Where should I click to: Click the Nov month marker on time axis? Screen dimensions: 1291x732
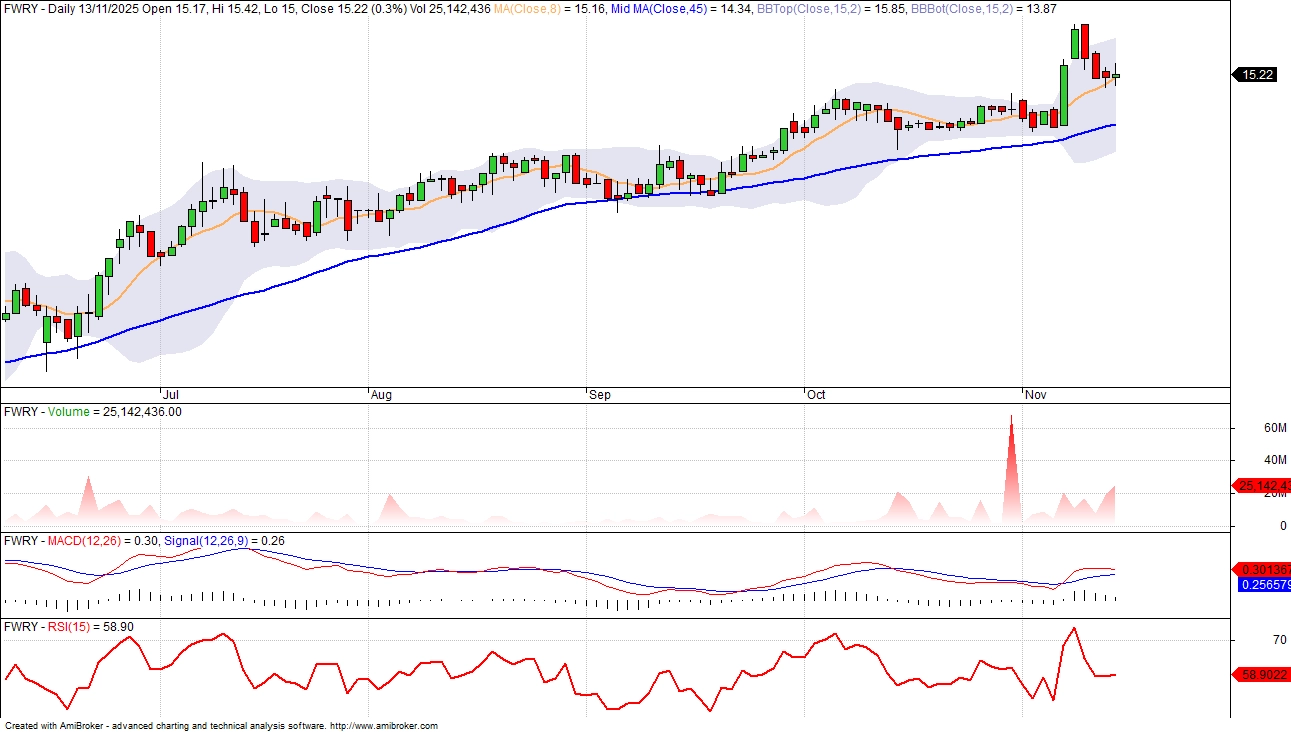1035,395
